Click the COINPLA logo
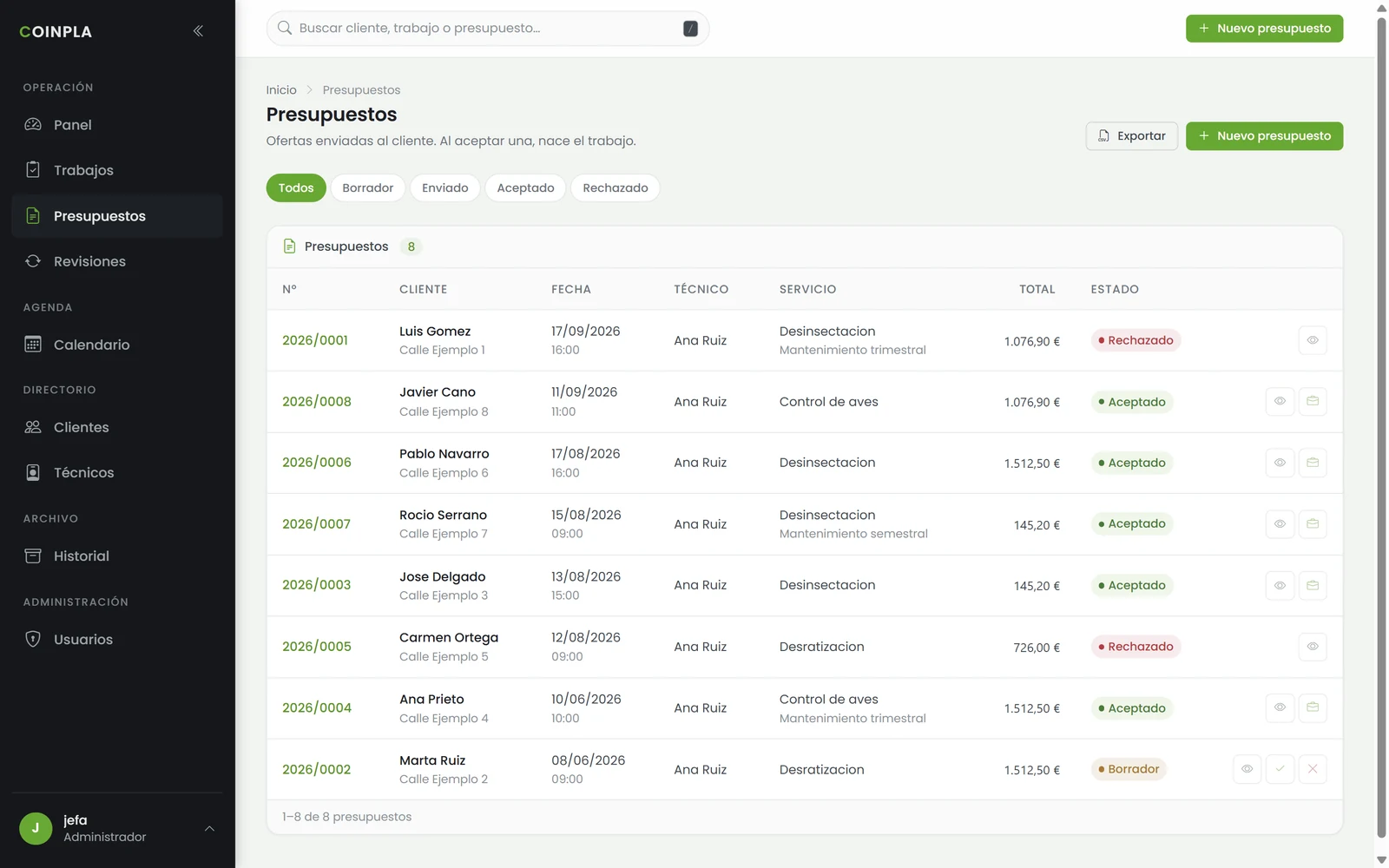Screen dimensions: 1389x868 coord(56,32)
